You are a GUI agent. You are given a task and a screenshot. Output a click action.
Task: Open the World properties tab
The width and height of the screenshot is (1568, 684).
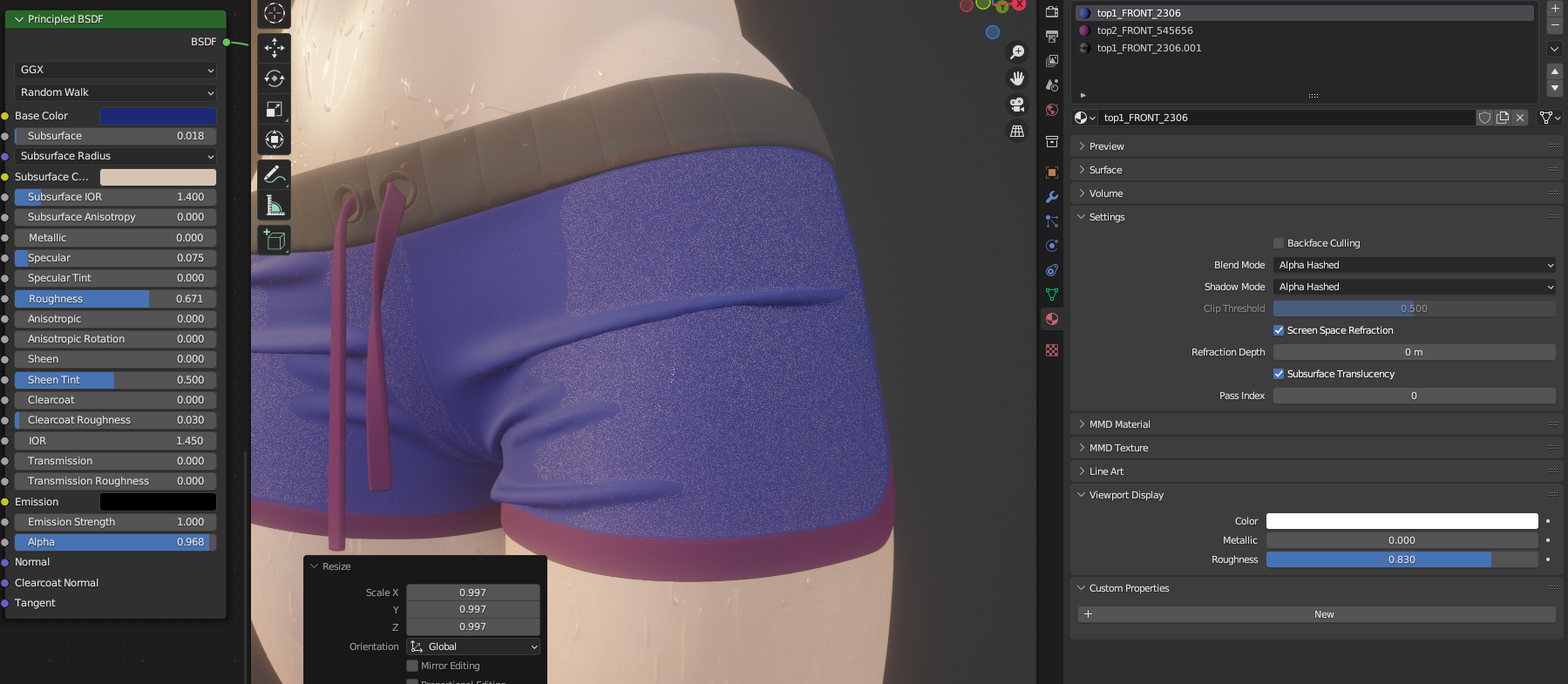pos(1052,110)
